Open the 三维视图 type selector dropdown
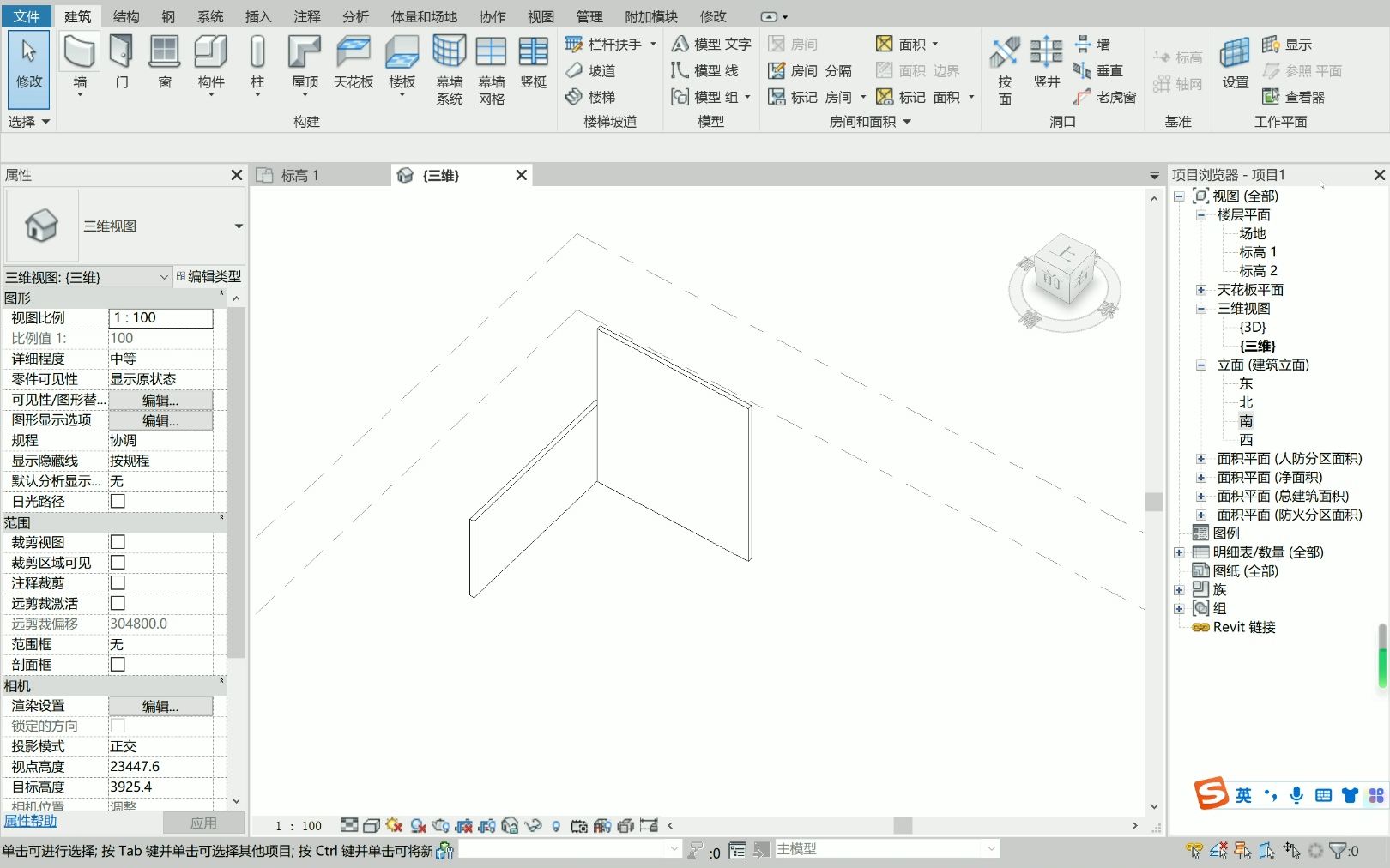 (238, 226)
